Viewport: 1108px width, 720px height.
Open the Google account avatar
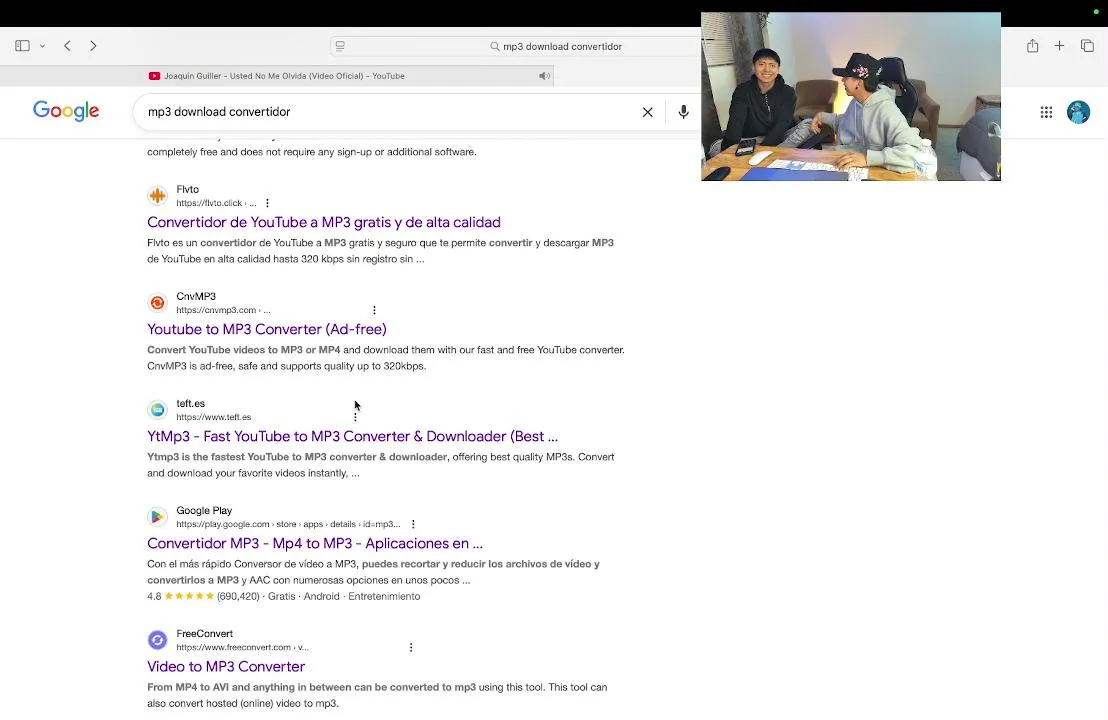[1078, 112]
